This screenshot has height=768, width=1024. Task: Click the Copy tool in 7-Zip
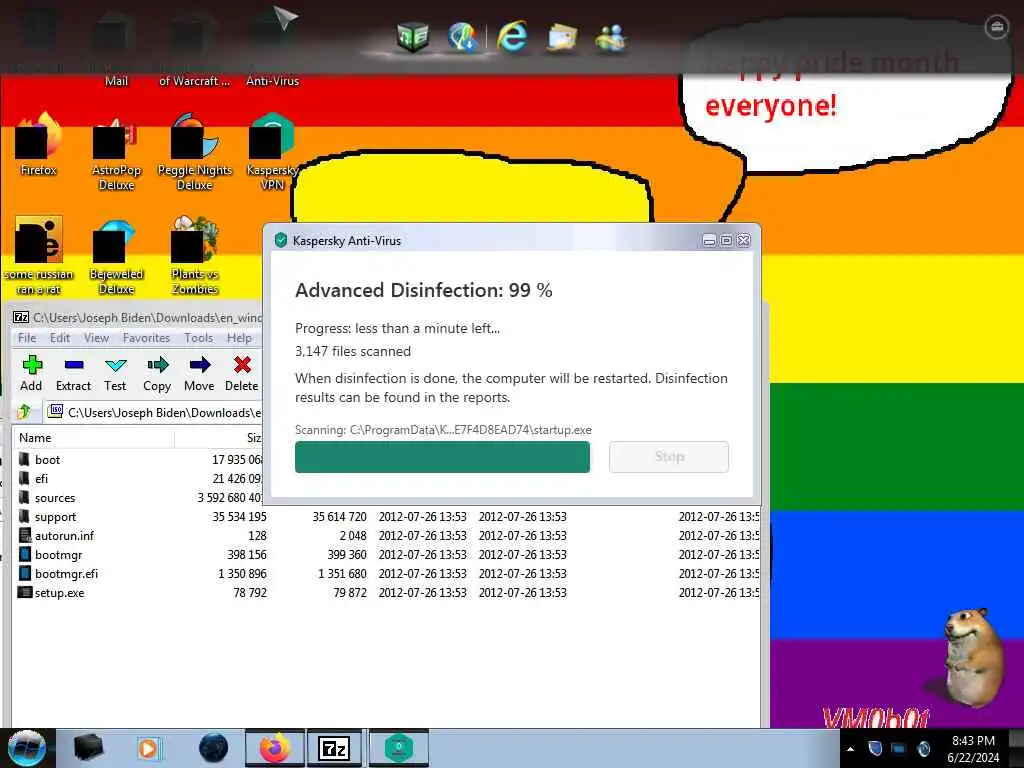[157, 374]
